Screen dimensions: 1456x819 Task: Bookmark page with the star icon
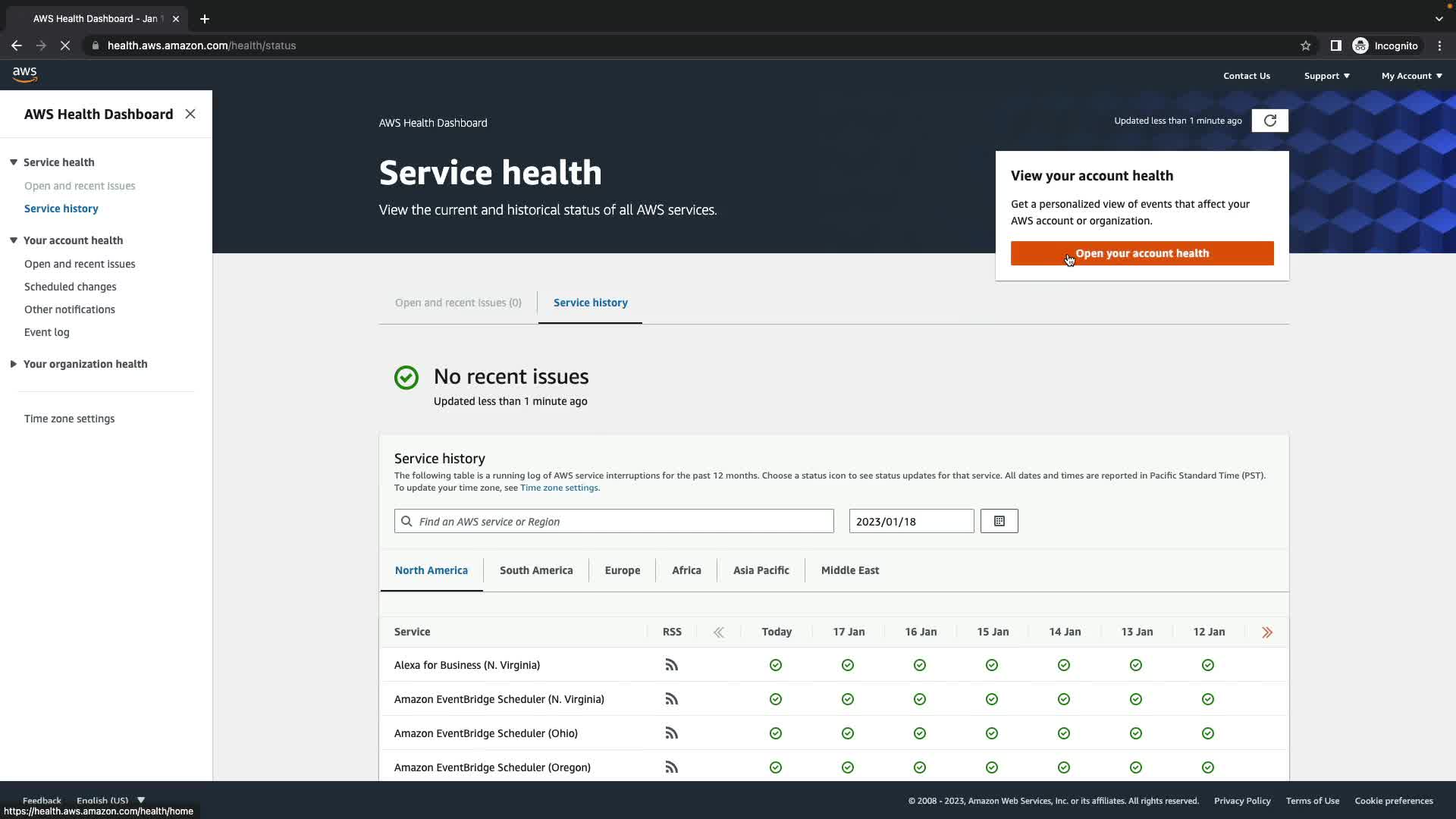1305,45
